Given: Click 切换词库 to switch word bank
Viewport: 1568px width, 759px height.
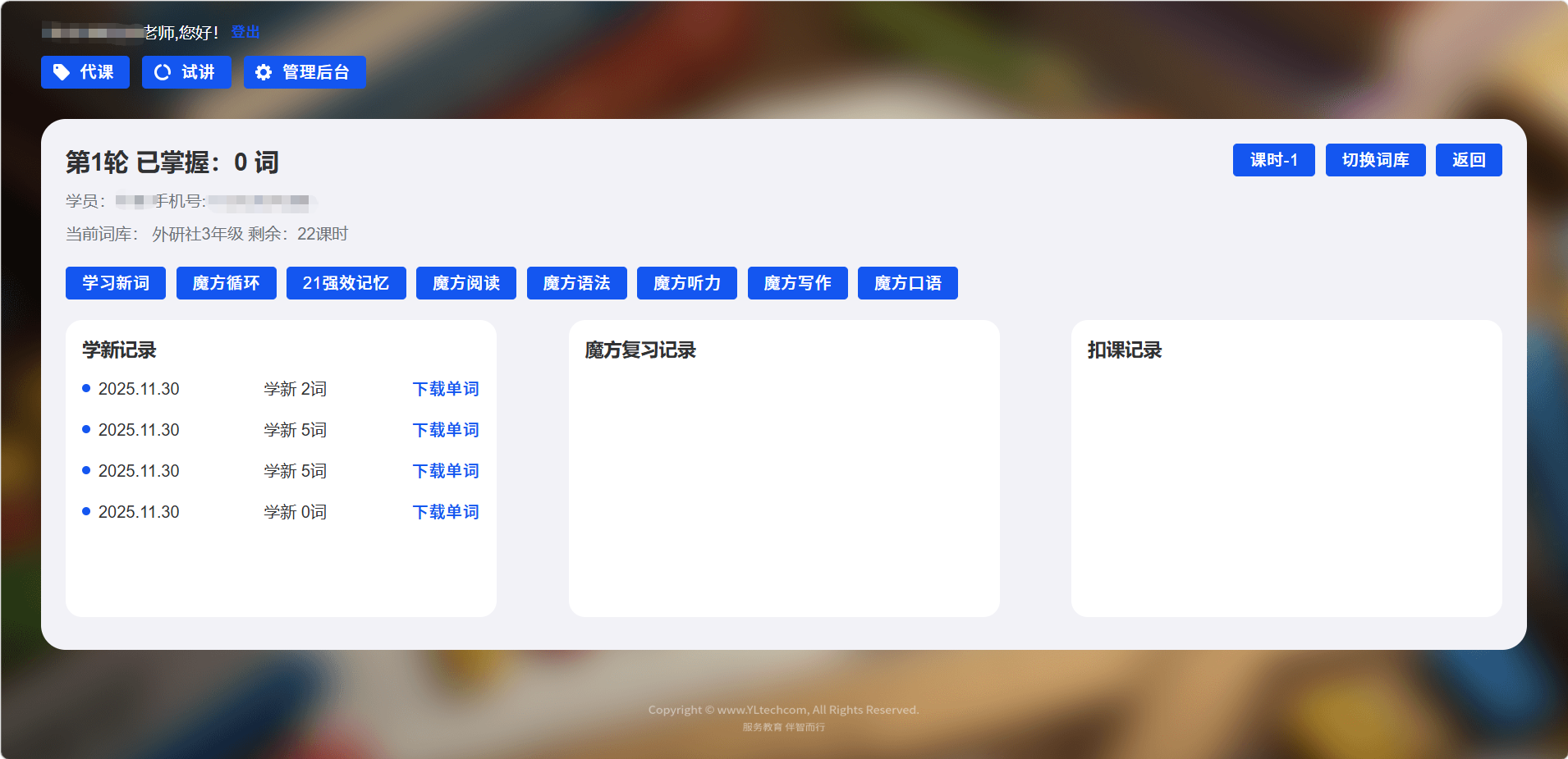Looking at the screenshot, I should 1376,160.
